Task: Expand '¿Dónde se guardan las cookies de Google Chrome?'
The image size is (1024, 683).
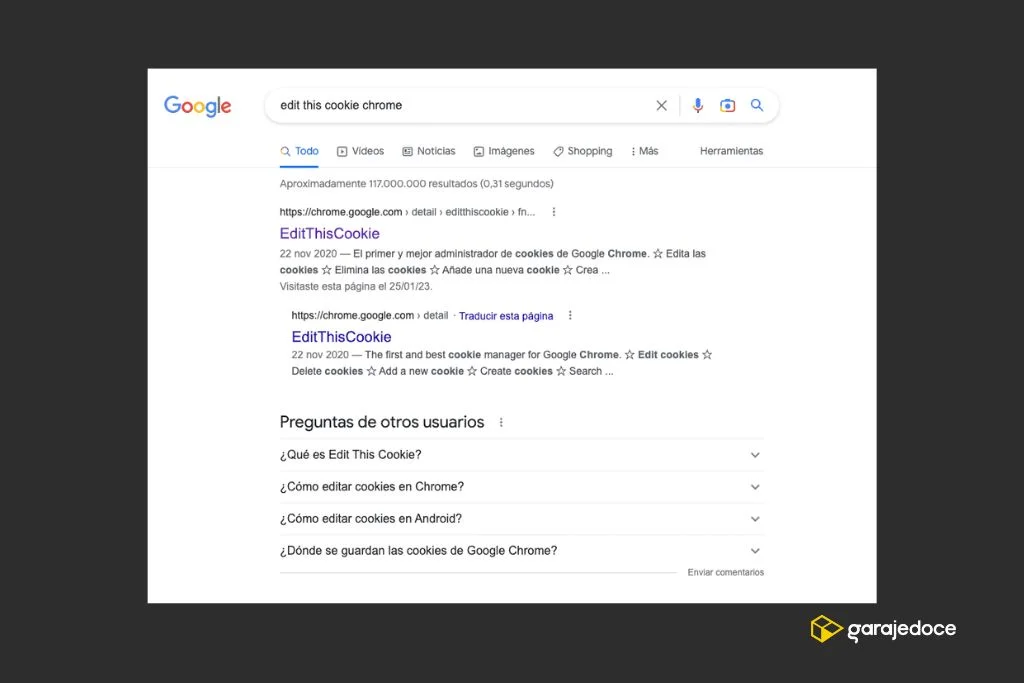Action: pos(521,551)
